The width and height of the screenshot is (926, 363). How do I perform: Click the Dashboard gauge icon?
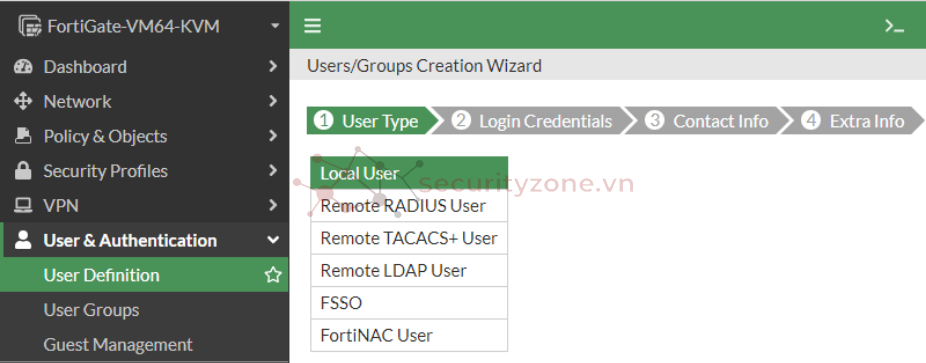pyautogui.click(x=23, y=67)
